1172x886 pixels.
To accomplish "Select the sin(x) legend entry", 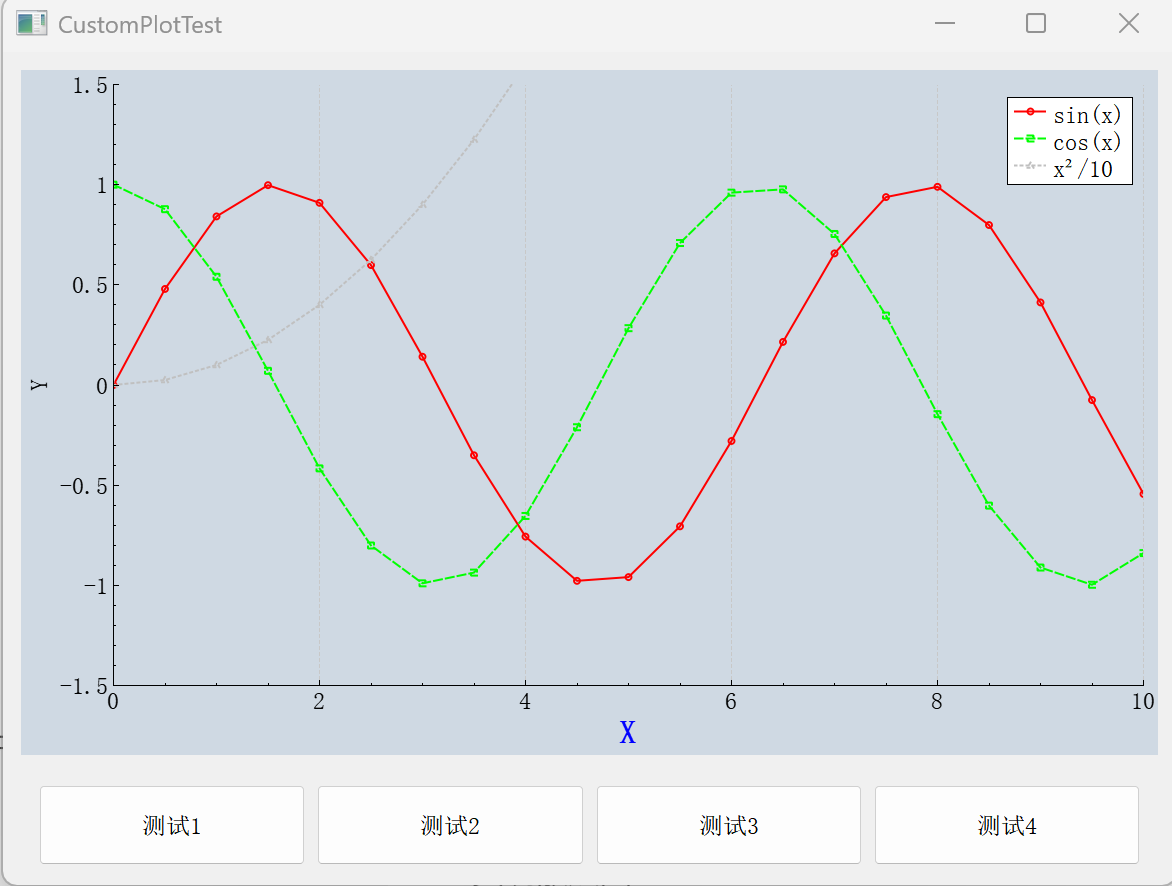I will tap(1069, 114).
